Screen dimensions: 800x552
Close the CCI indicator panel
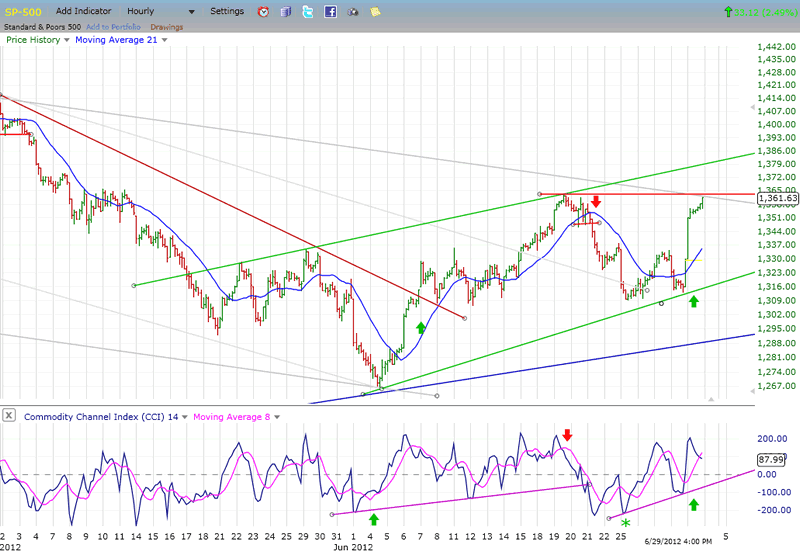8,415
